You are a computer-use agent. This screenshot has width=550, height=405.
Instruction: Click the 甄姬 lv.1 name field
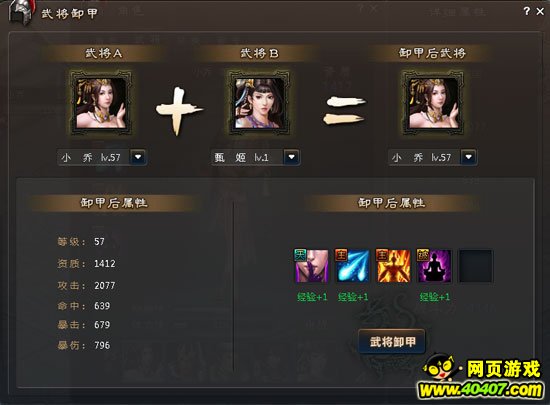(247, 157)
